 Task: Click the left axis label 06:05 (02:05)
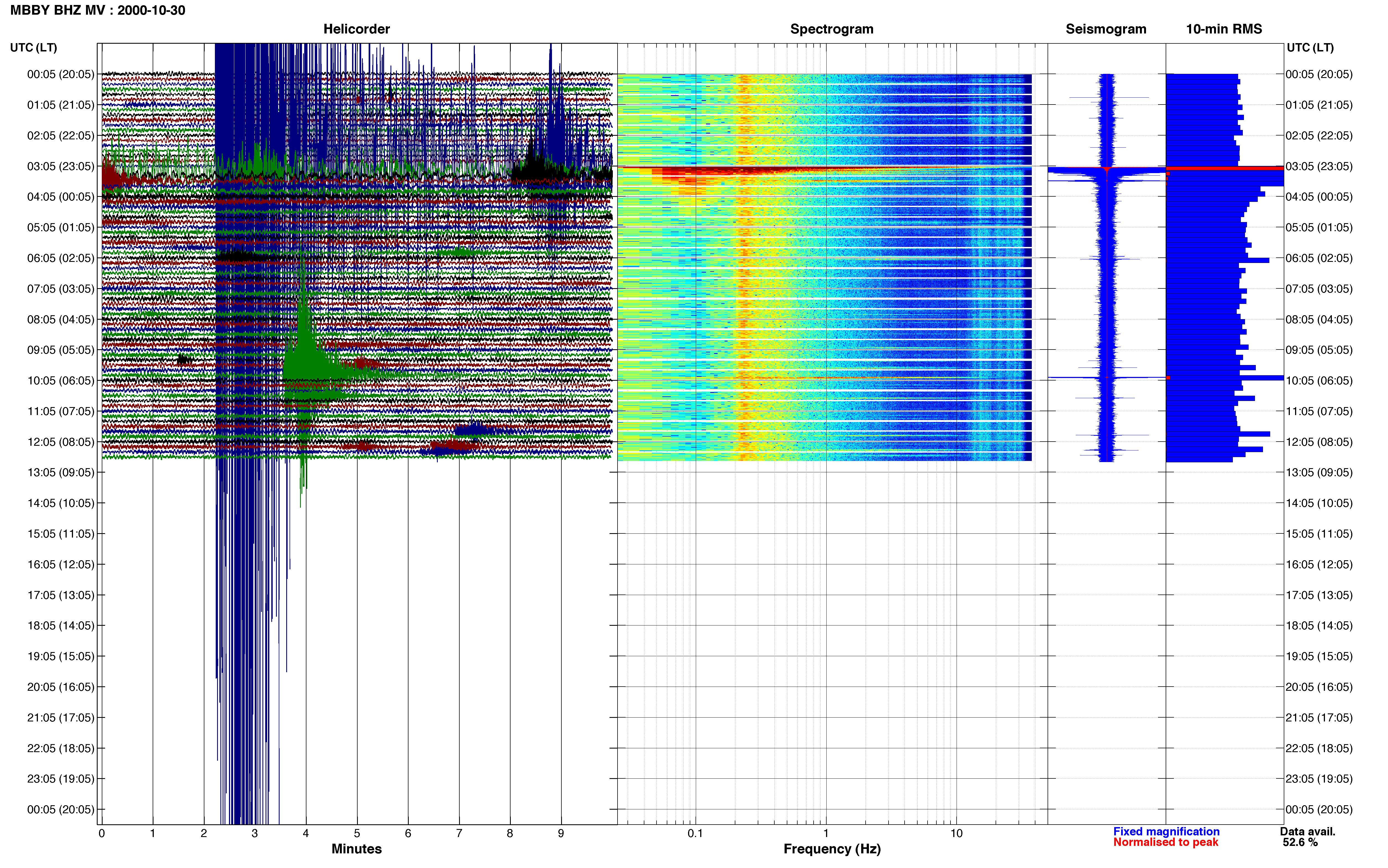click(61, 258)
